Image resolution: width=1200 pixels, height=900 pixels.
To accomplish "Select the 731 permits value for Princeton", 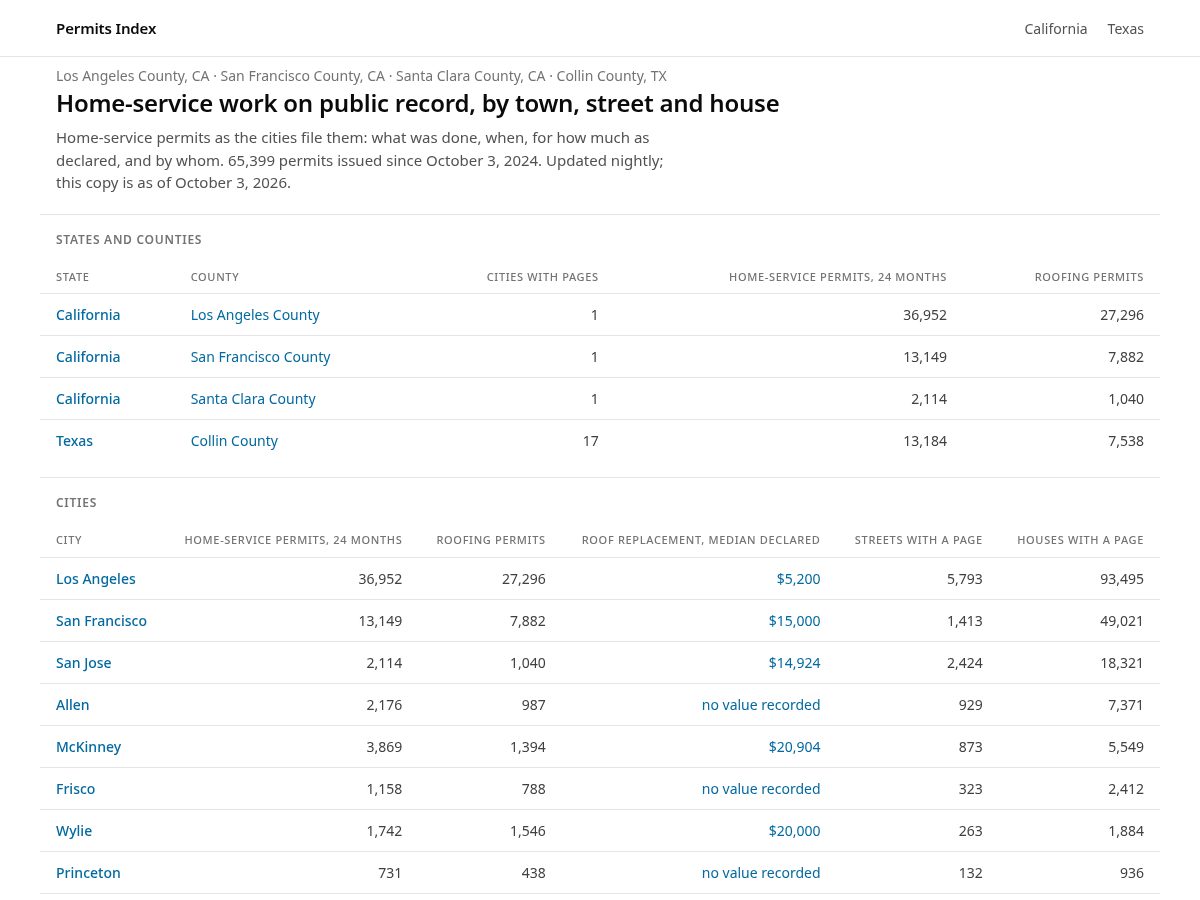I will coord(390,873).
